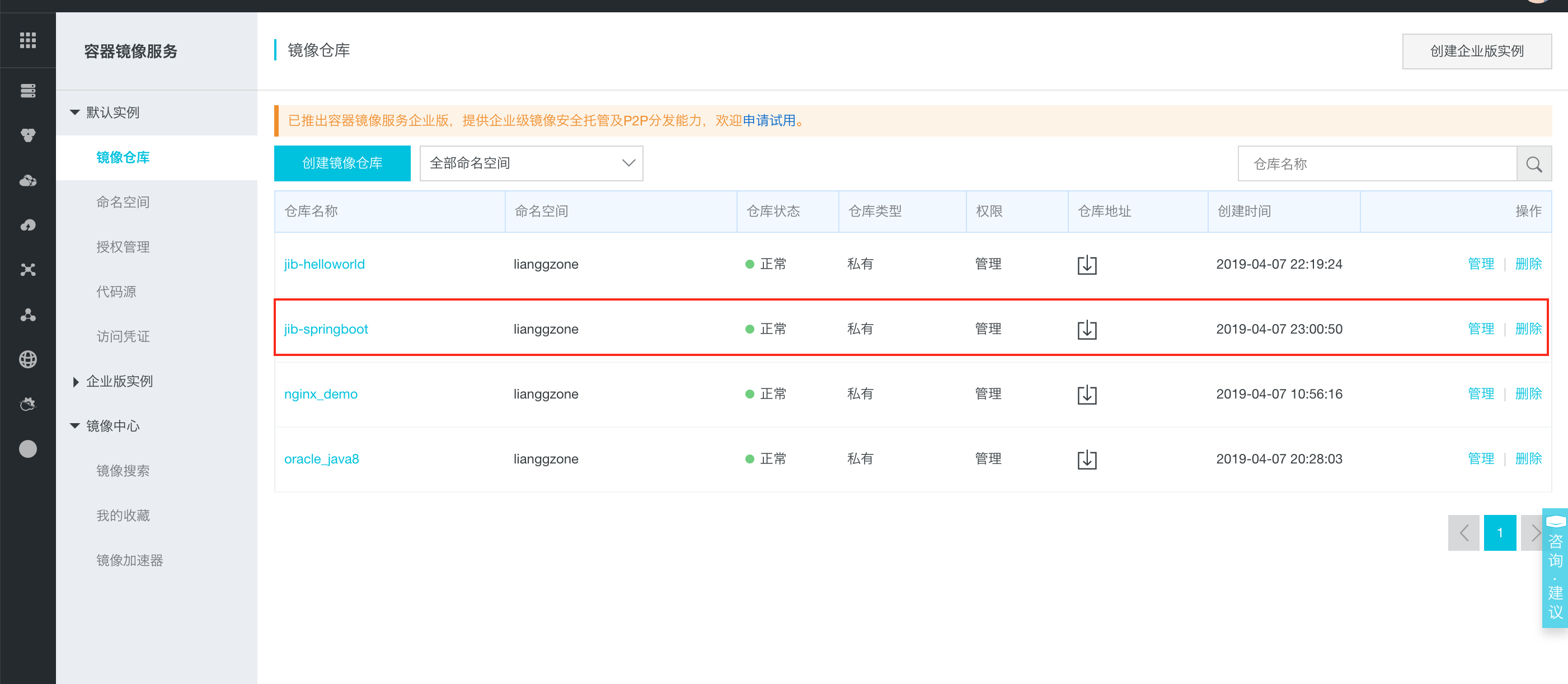Click the server list icon in left rail
Screen dimensions: 1568x684
pos(28,91)
